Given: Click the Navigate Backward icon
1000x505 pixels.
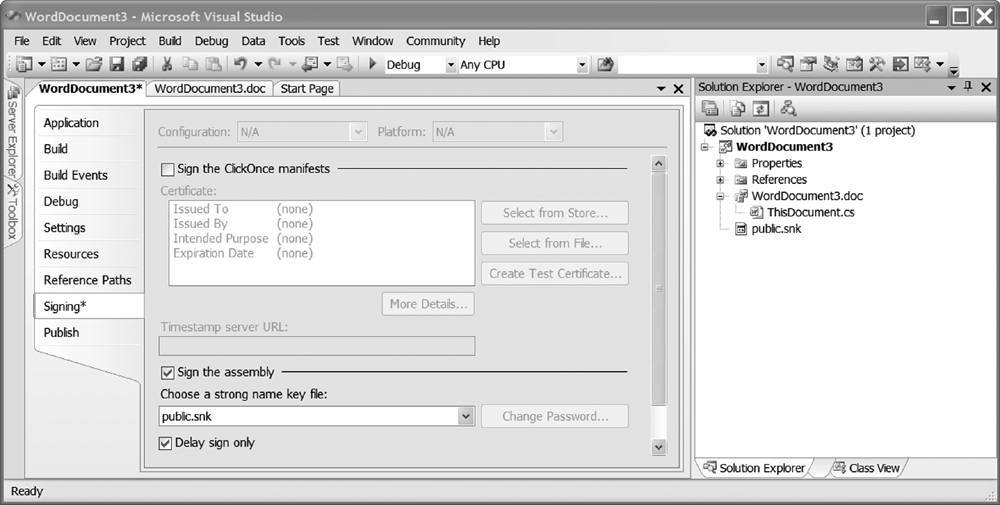Looking at the screenshot, I should pos(311,64).
